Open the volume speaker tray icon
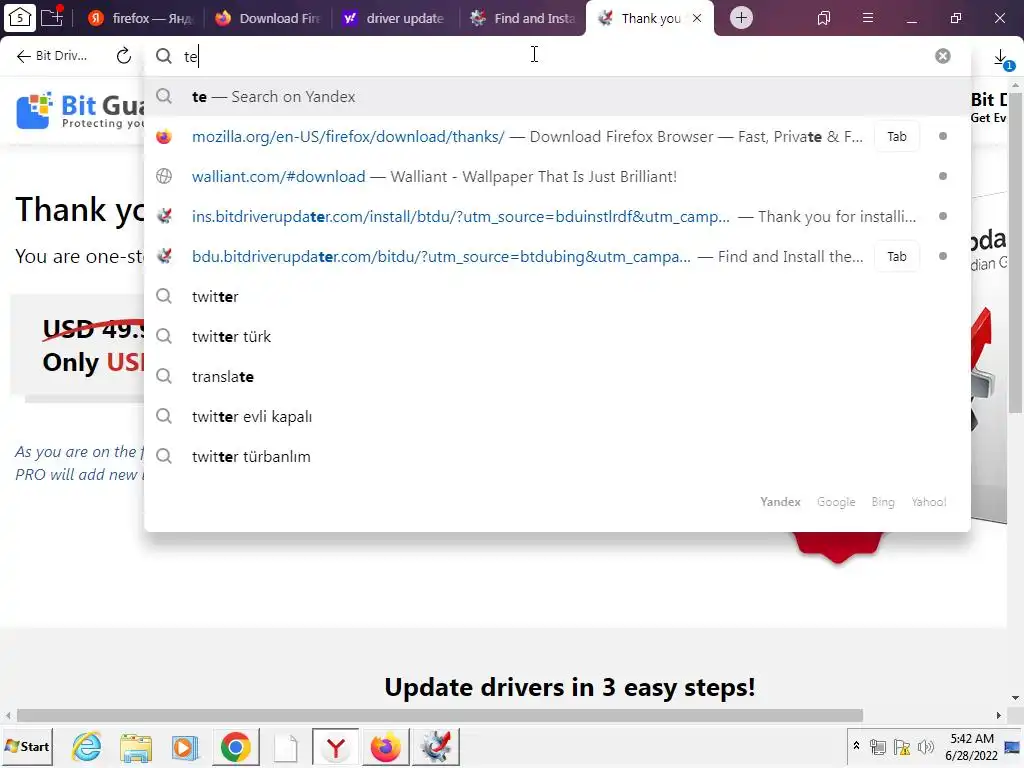Screen dimensions: 1024x768 (925, 747)
